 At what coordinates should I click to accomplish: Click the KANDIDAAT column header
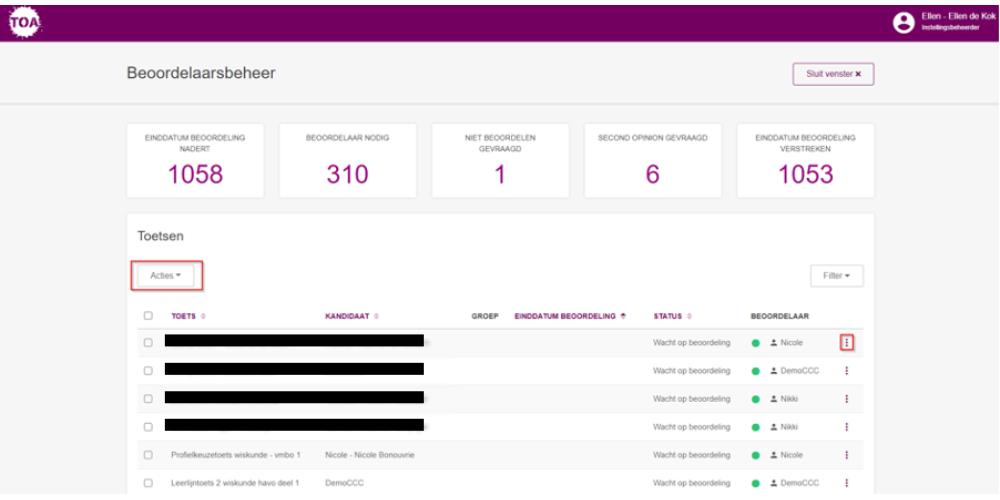348,316
